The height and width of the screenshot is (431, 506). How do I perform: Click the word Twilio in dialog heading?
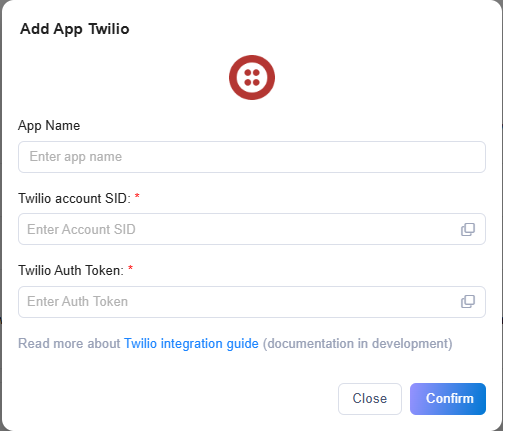click(109, 29)
